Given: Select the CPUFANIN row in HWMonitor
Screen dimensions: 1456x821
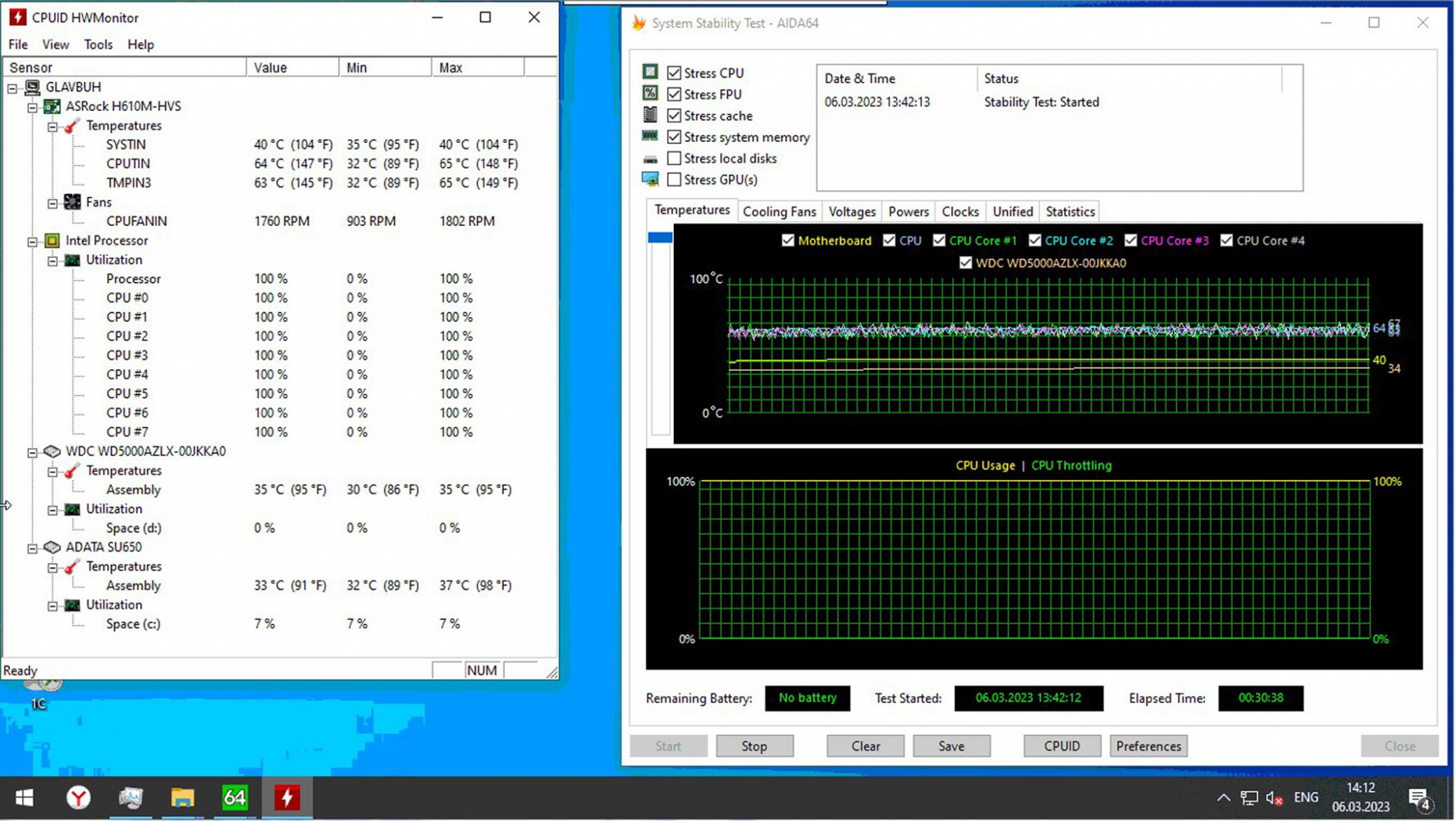Looking at the screenshot, I should point(279,221).
